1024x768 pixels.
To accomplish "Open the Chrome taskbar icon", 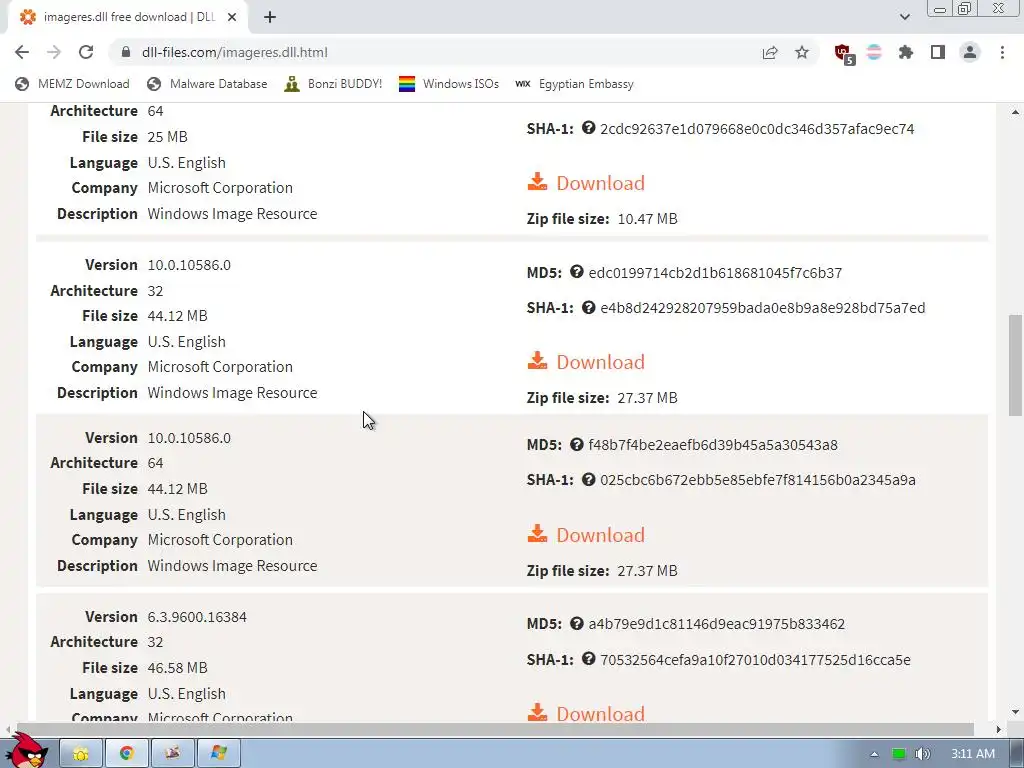I will click(127, 753).
